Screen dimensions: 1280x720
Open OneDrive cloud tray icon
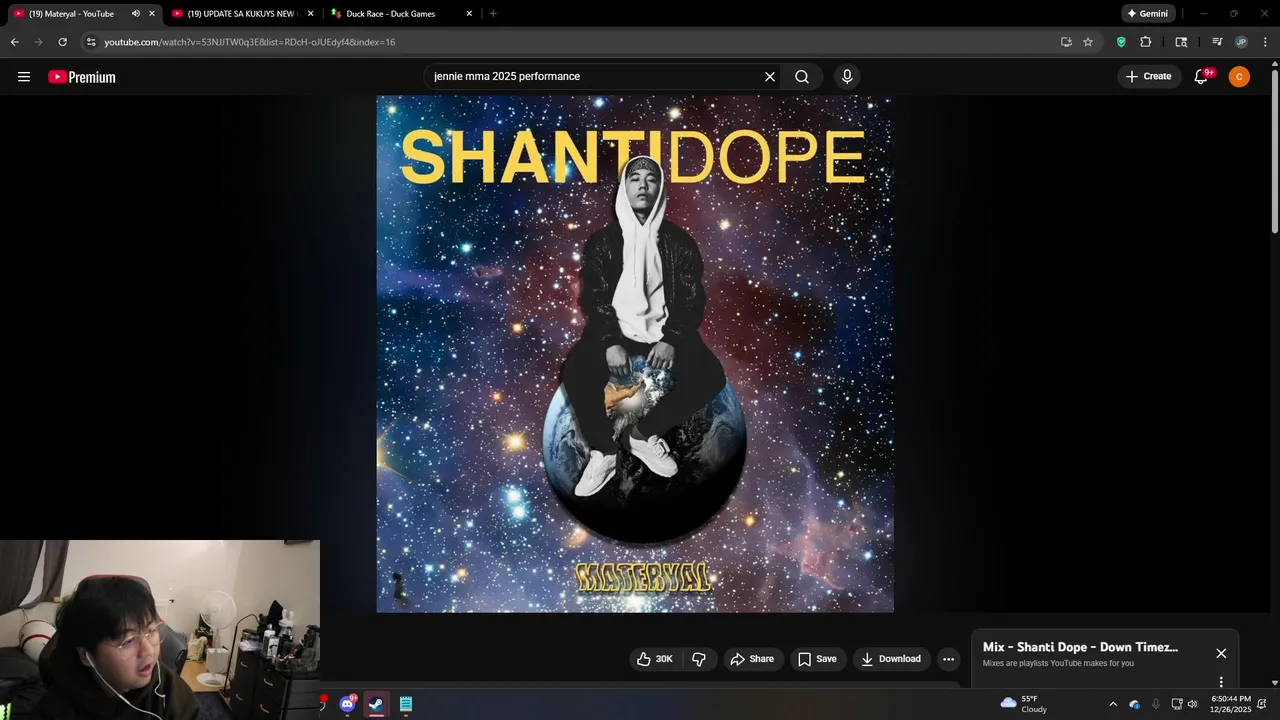1134,704
